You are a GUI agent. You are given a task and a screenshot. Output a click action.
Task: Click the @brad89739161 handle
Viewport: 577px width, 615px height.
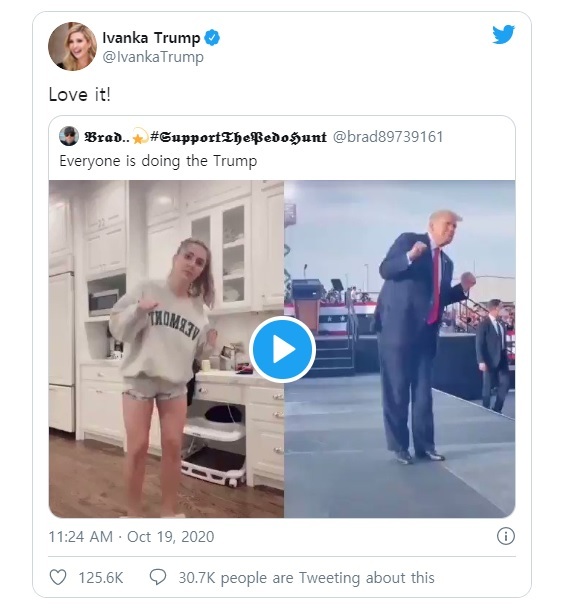tap(388, 137)
